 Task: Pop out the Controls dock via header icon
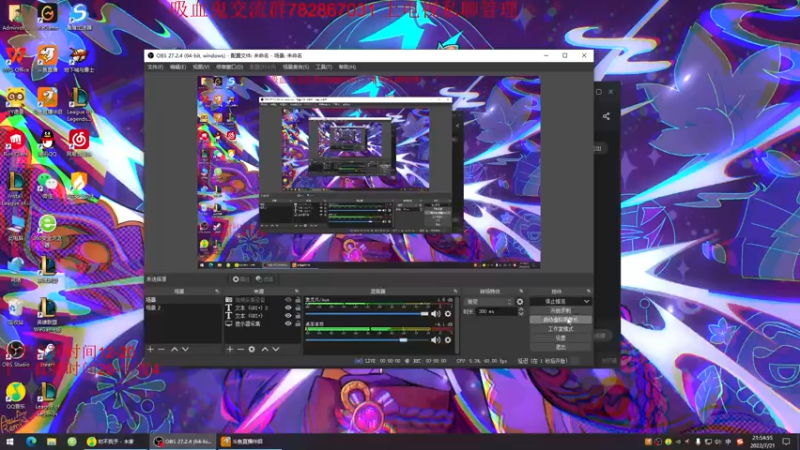588,291
